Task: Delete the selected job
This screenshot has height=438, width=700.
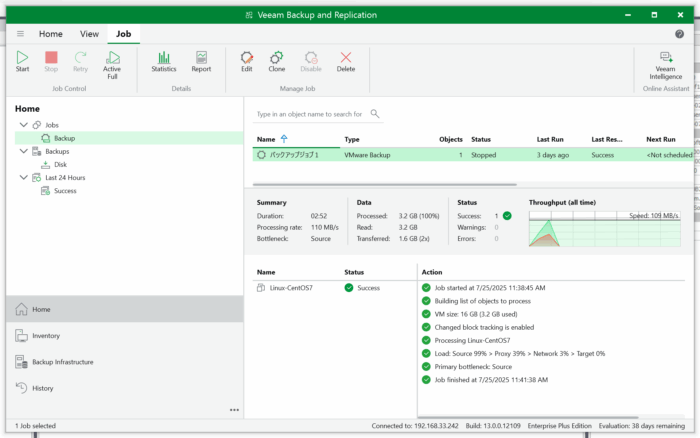Action: click(346, 62)
